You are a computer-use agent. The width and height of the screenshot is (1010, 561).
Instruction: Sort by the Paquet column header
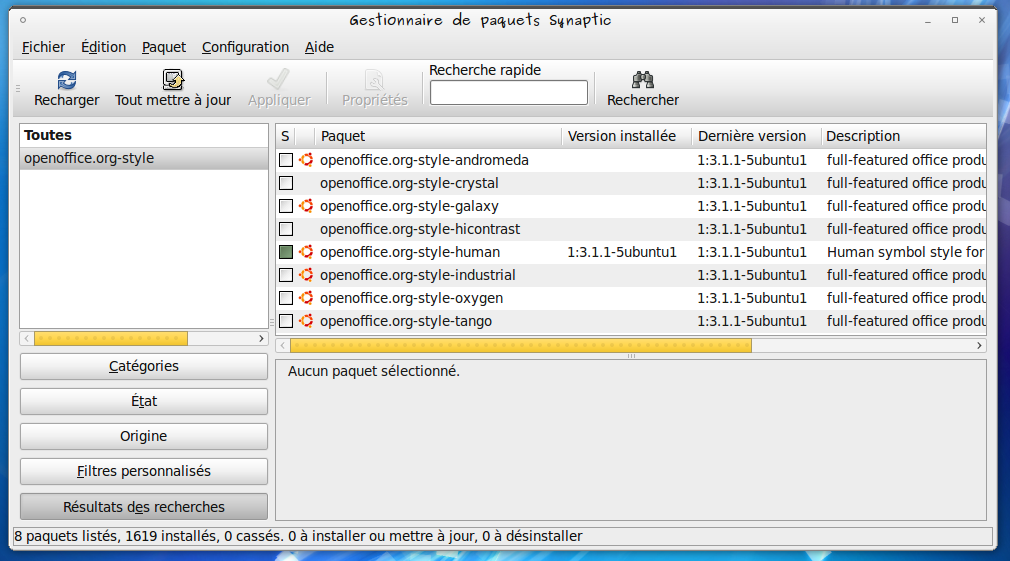pos(438,136)
